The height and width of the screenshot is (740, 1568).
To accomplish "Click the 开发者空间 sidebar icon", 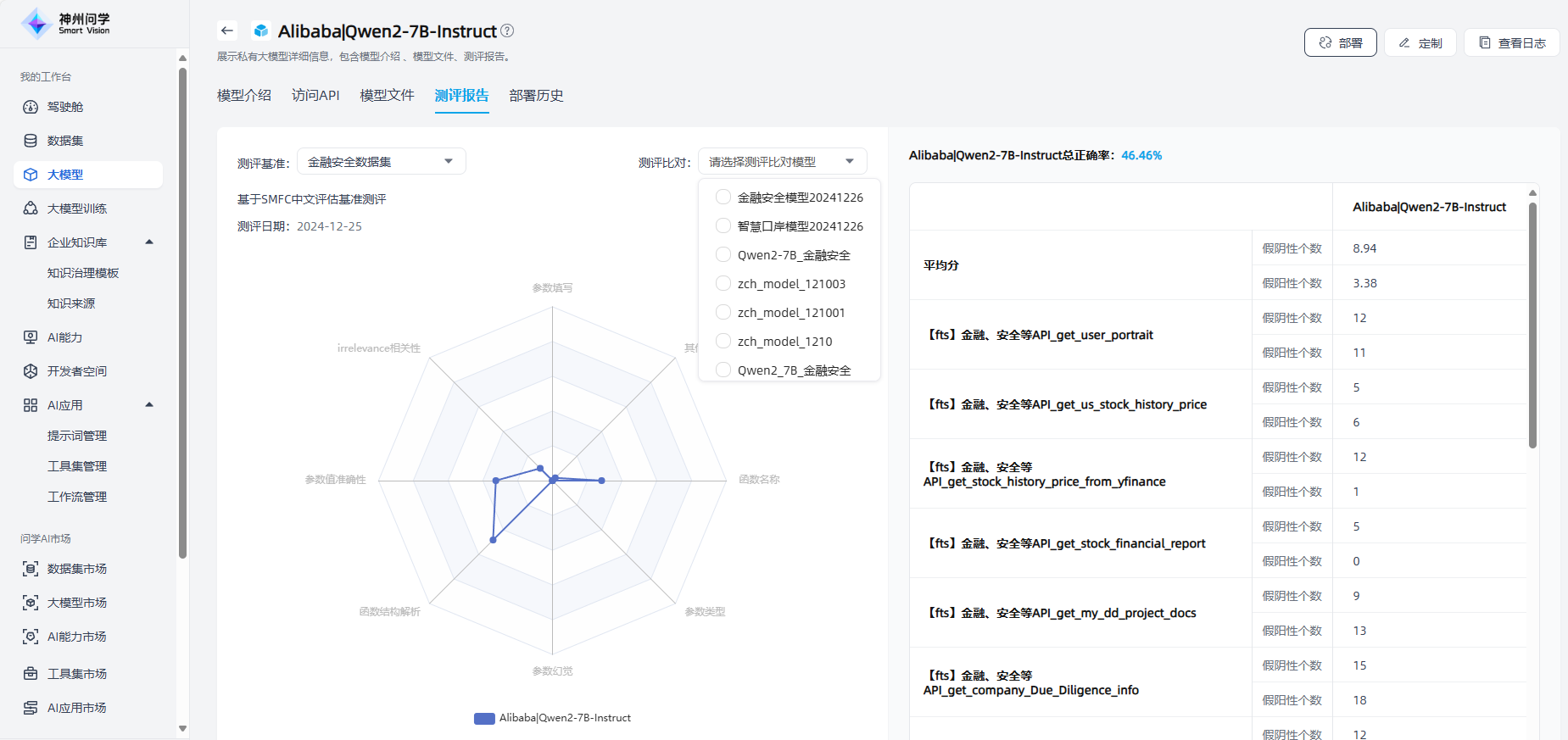I will tap(31, 371).
